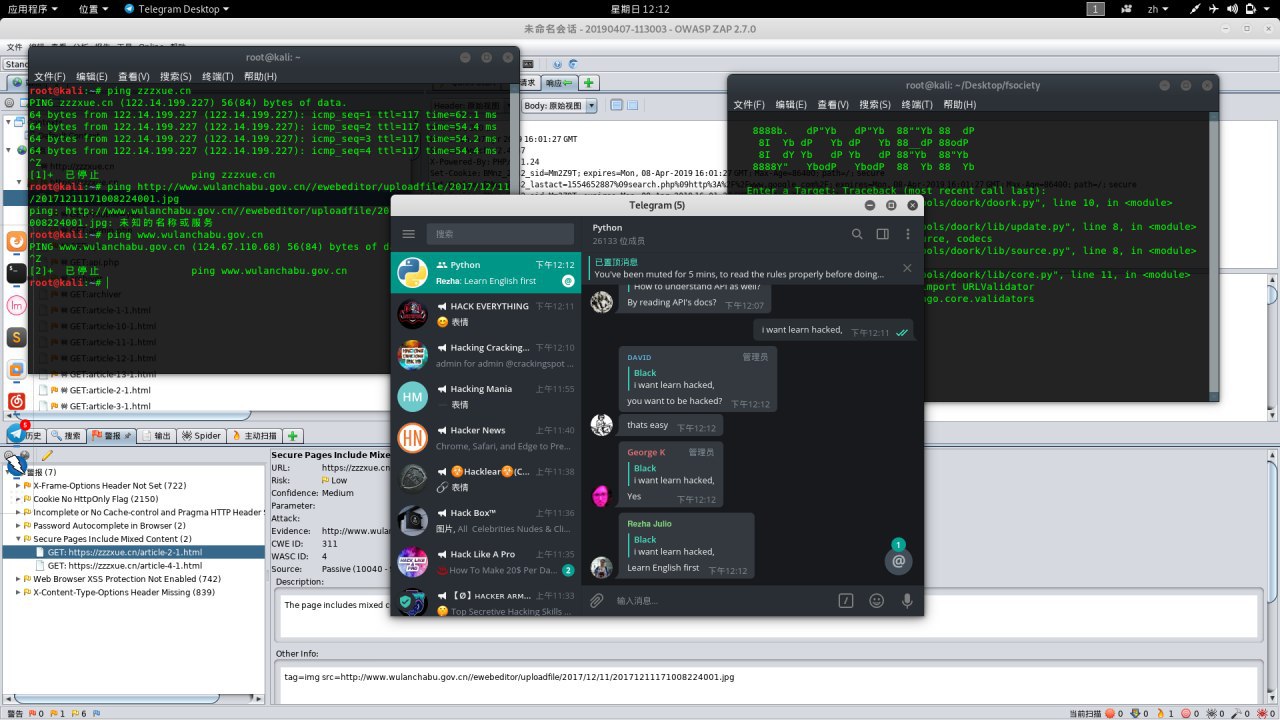
Task: Expand Cookie No HttpOnly Flag alert
Action: [x=18, y=498]
